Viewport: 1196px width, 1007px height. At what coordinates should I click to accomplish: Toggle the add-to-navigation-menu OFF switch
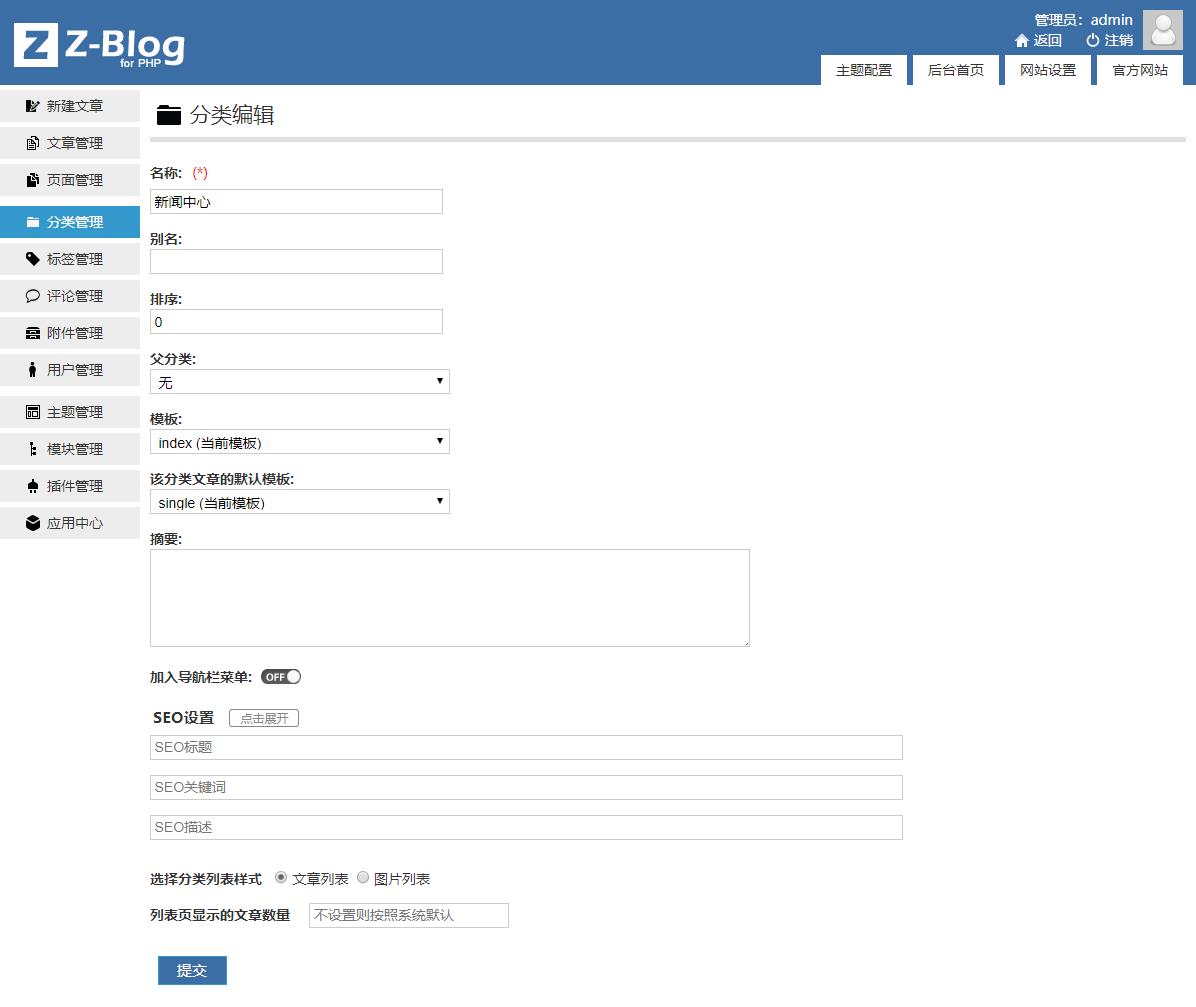(281, 677)
